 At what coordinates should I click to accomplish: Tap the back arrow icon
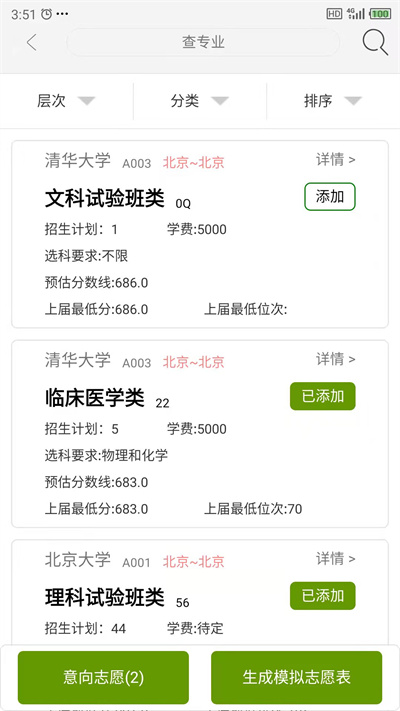31,43
